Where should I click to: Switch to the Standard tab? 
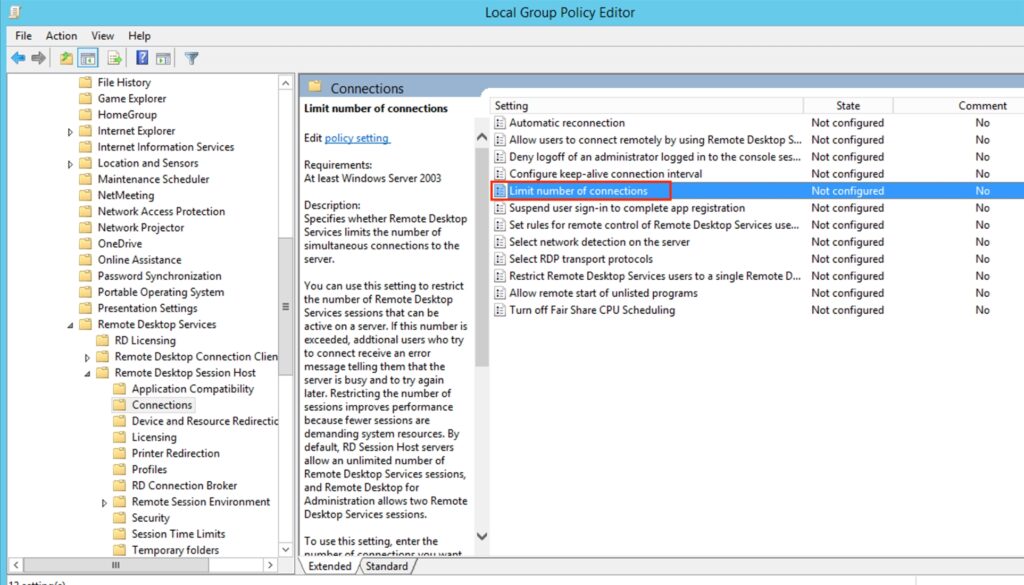click(x=386, y=566)
